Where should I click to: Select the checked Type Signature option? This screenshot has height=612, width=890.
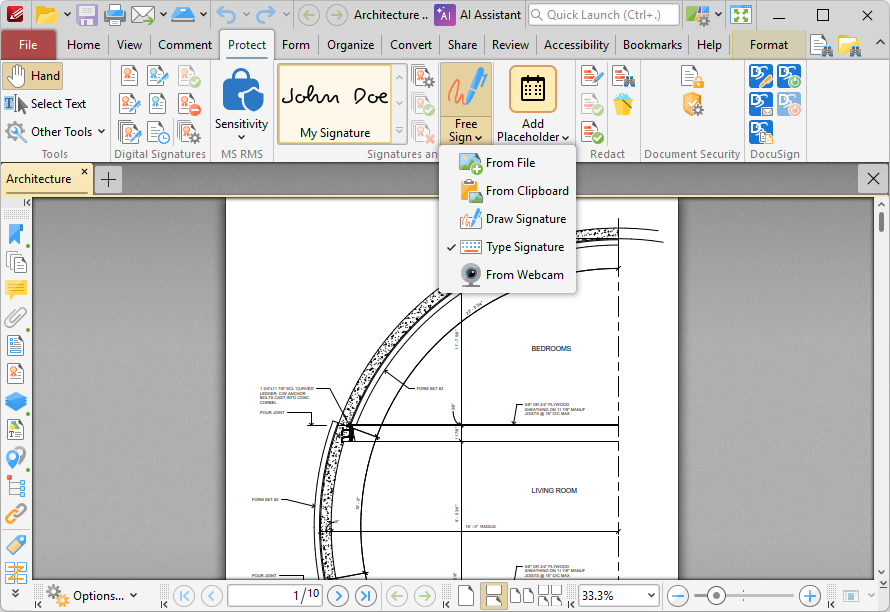507,247
